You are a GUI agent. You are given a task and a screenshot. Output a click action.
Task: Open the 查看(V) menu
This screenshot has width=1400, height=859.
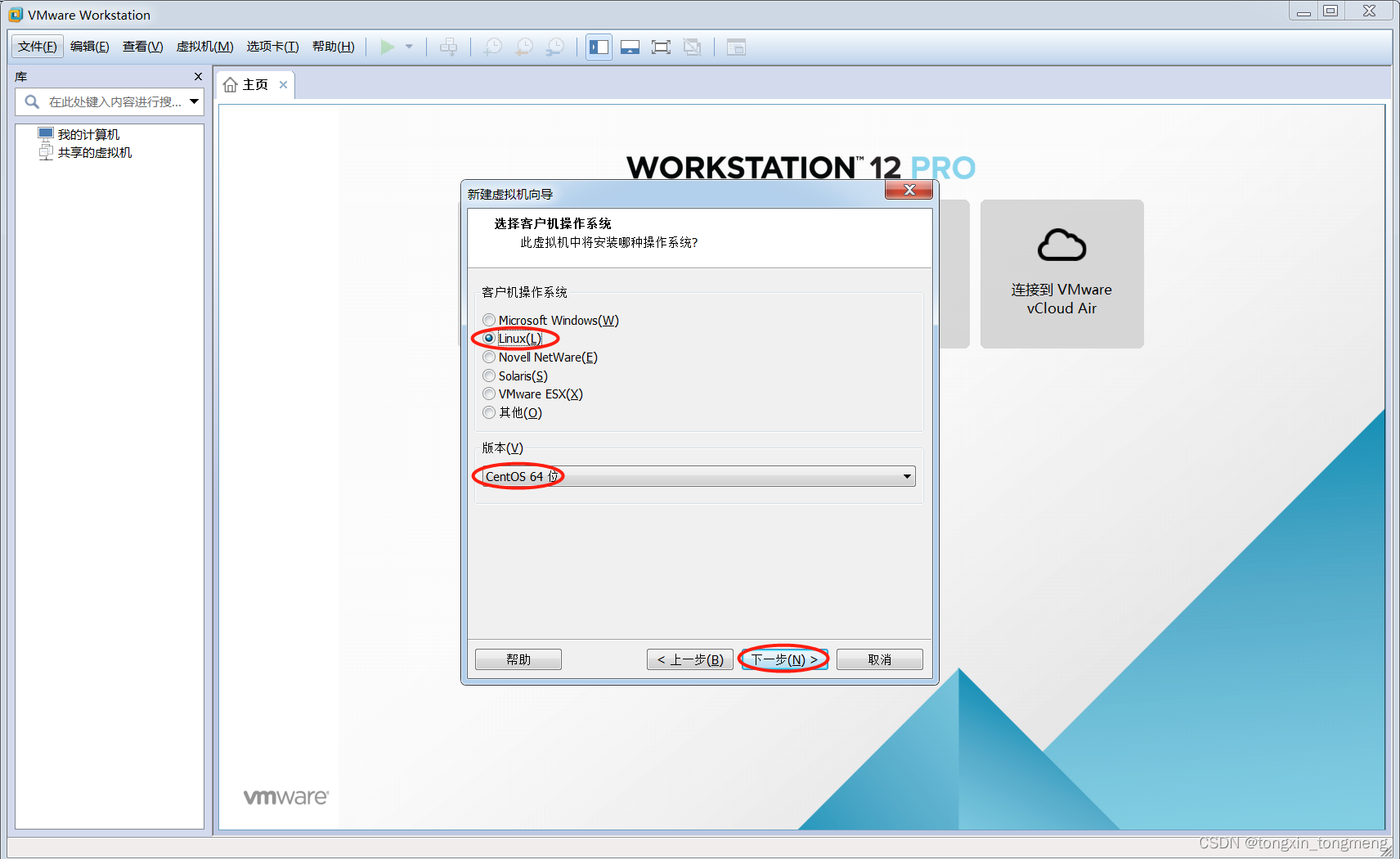tap(143, 47)
